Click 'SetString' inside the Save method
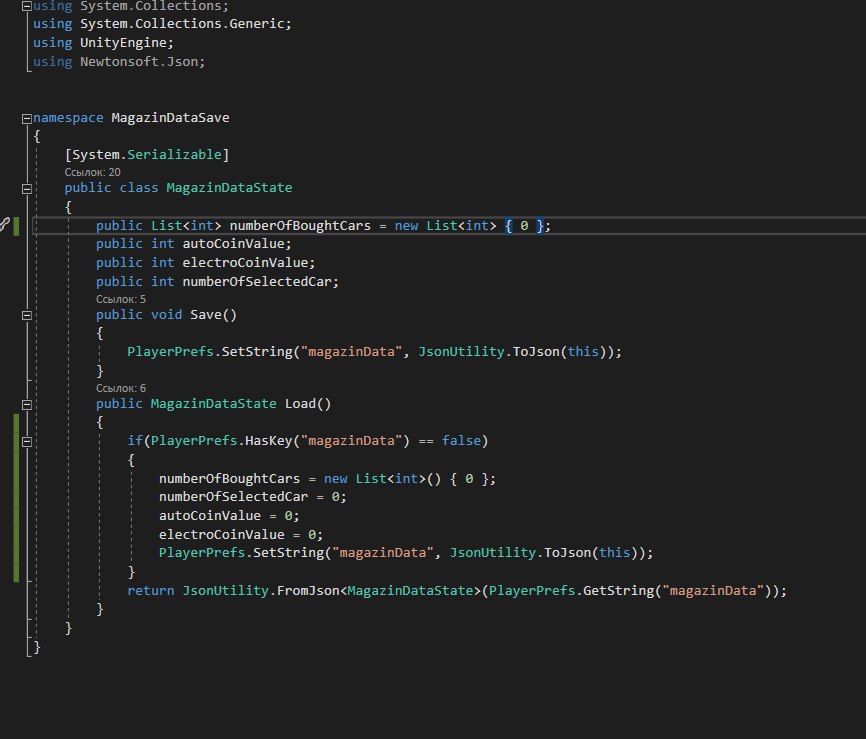The image size is (866, 739). pyautogui.click(x=257, y=352)
